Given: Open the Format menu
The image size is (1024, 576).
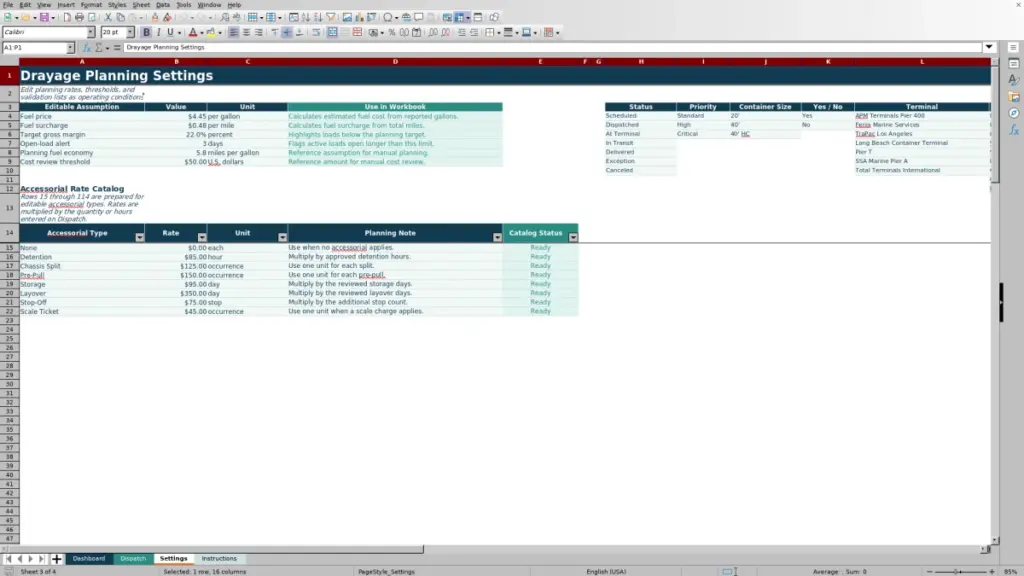Looking at the screenshot, I should 91,5.
